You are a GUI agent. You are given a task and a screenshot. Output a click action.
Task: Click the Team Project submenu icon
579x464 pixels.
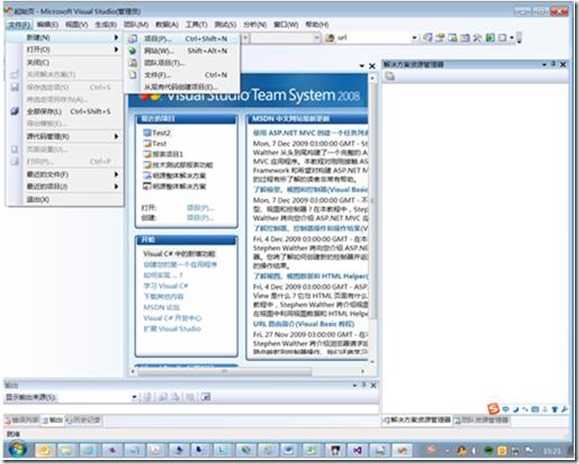[133, 63]
